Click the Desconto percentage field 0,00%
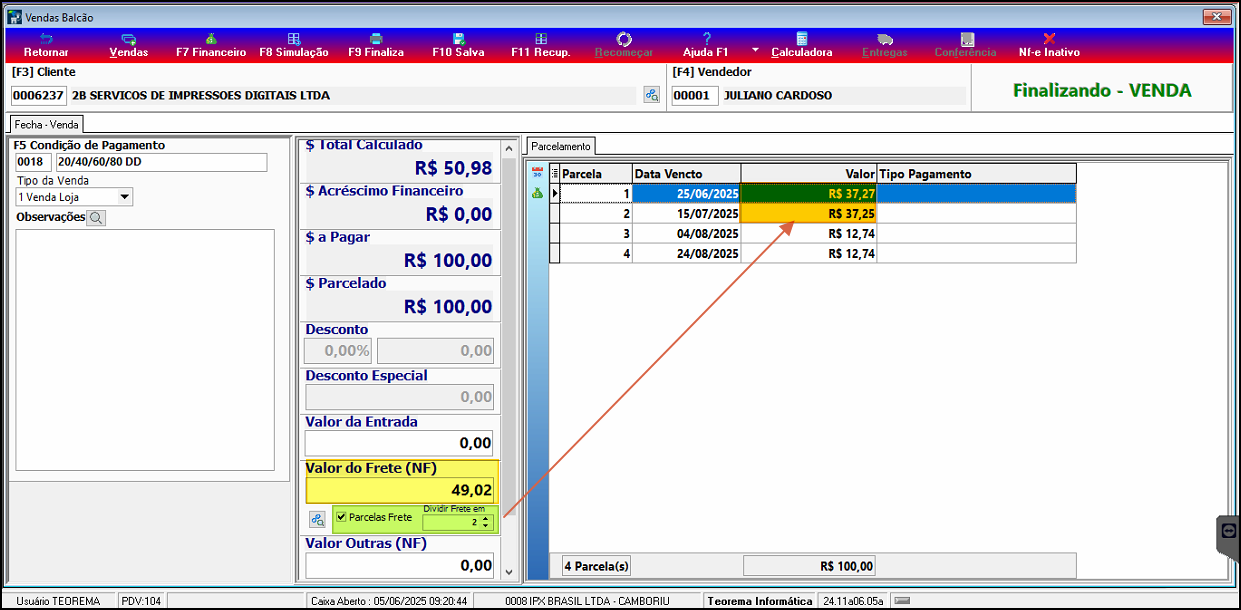This screenshot has height=610, width=1241. tap(338, 350)
